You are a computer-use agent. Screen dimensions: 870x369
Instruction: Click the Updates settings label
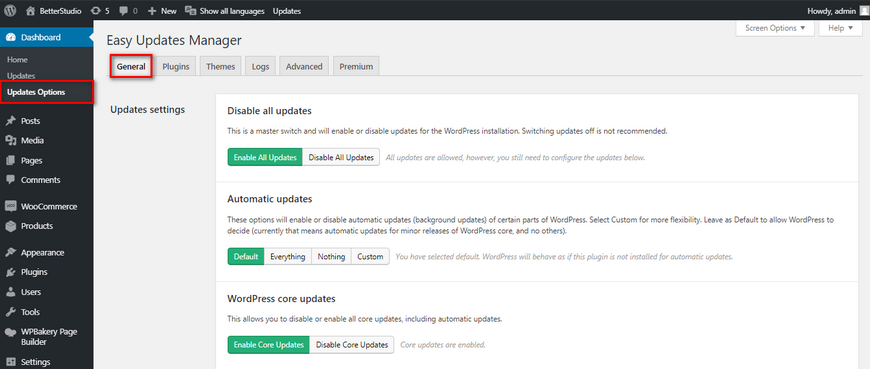click(x=147, y=110)
